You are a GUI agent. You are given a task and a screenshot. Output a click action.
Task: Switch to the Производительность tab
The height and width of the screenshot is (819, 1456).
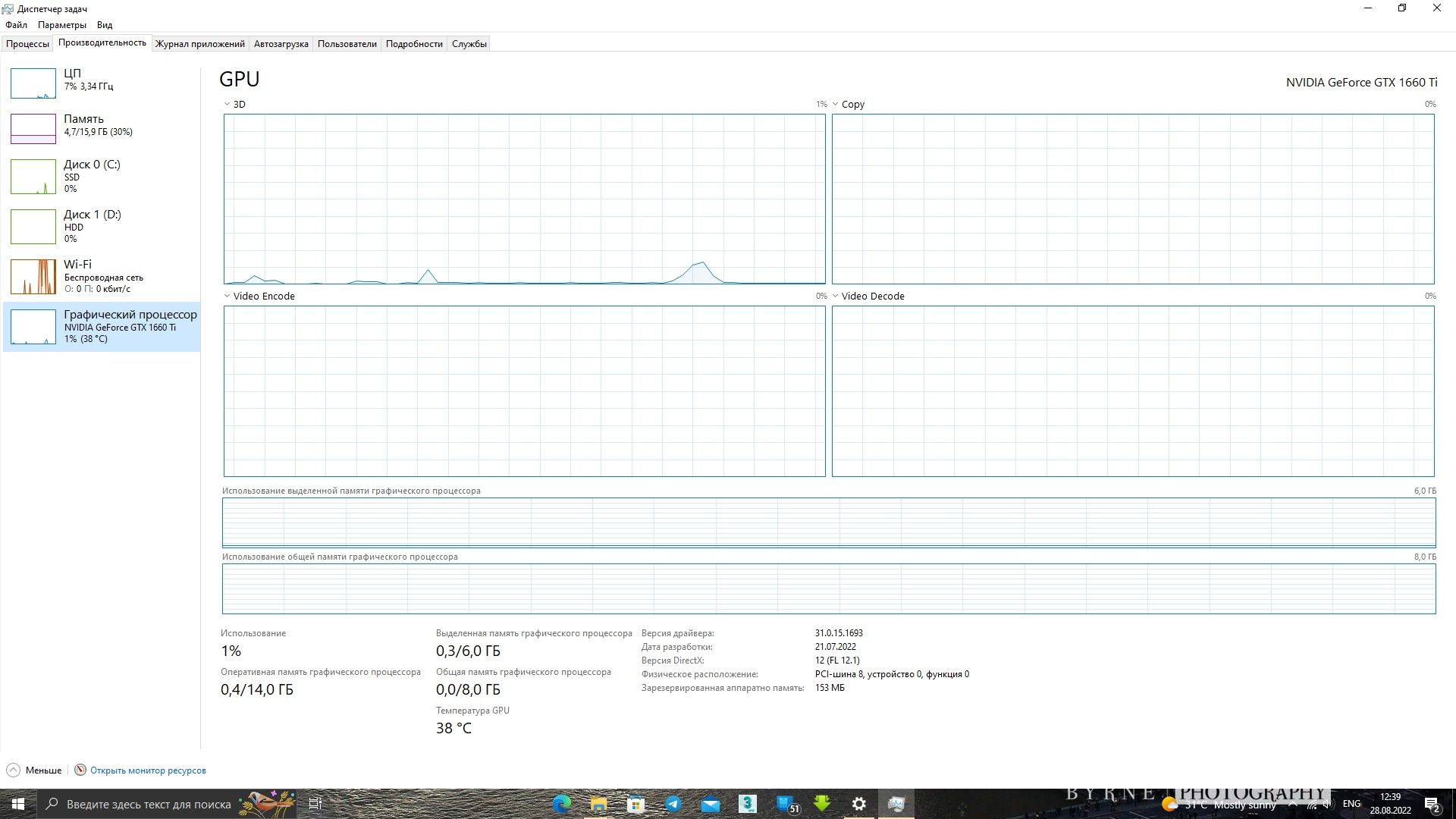pos(102,43)
